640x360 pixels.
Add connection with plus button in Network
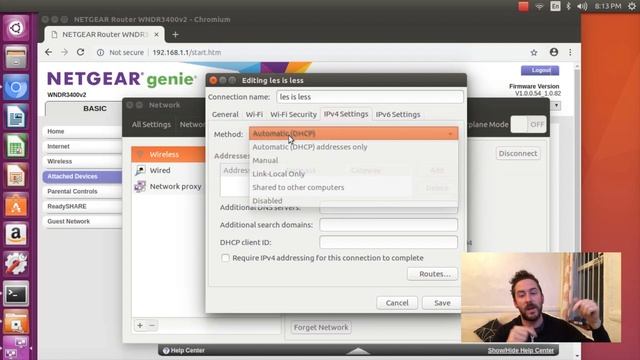(x=140, y=325)
